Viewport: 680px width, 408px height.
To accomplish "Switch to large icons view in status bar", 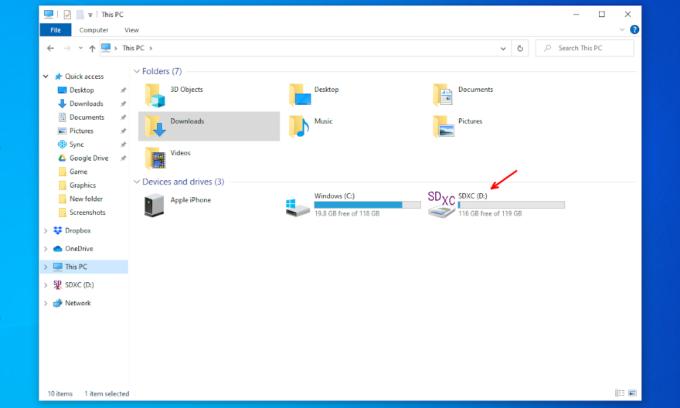I will pos(633,394).
